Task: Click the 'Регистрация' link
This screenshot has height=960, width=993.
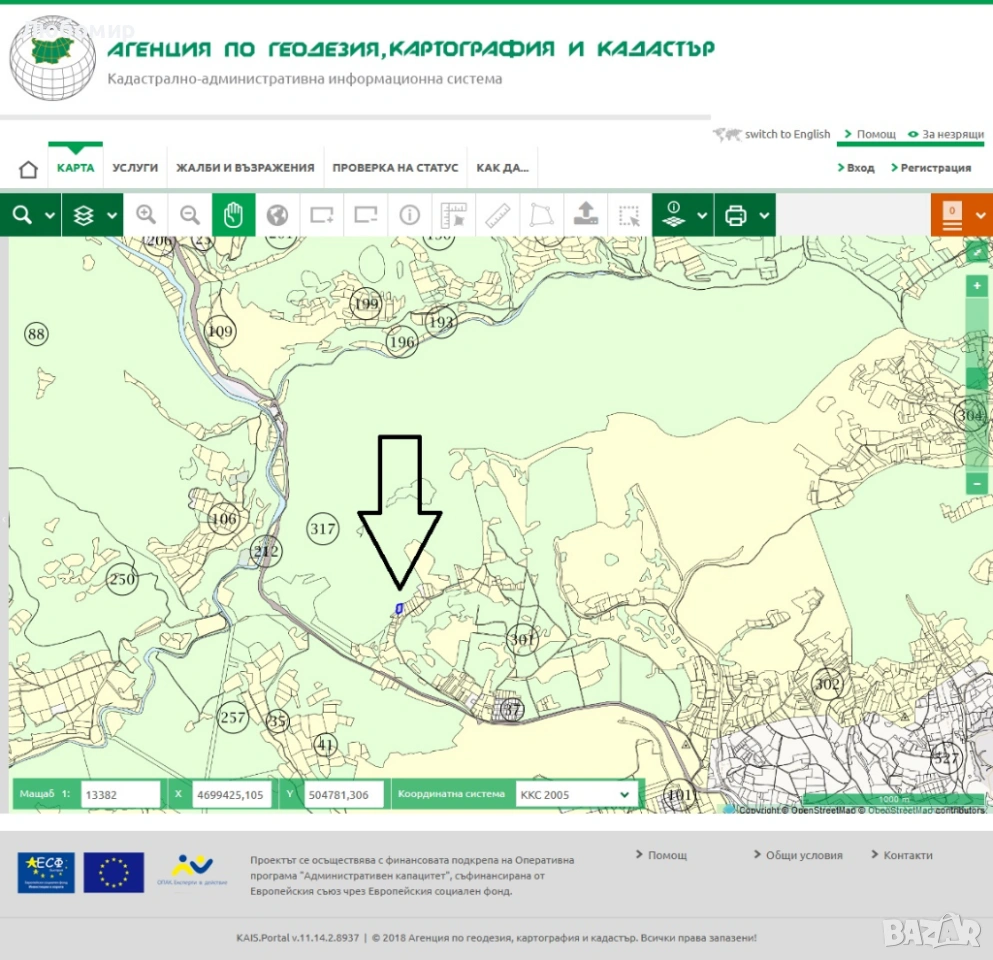Action: point(934,168)
